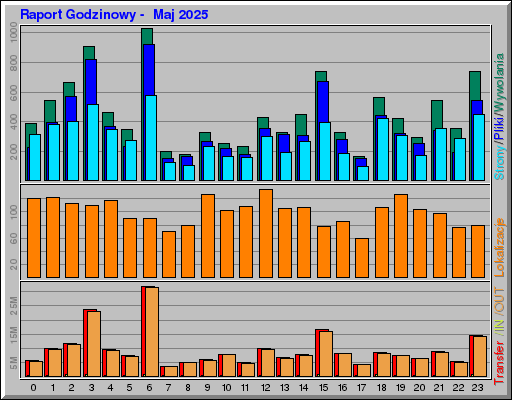
Task: Click the 'Pliki' legend label
Action: click(499, 128)
